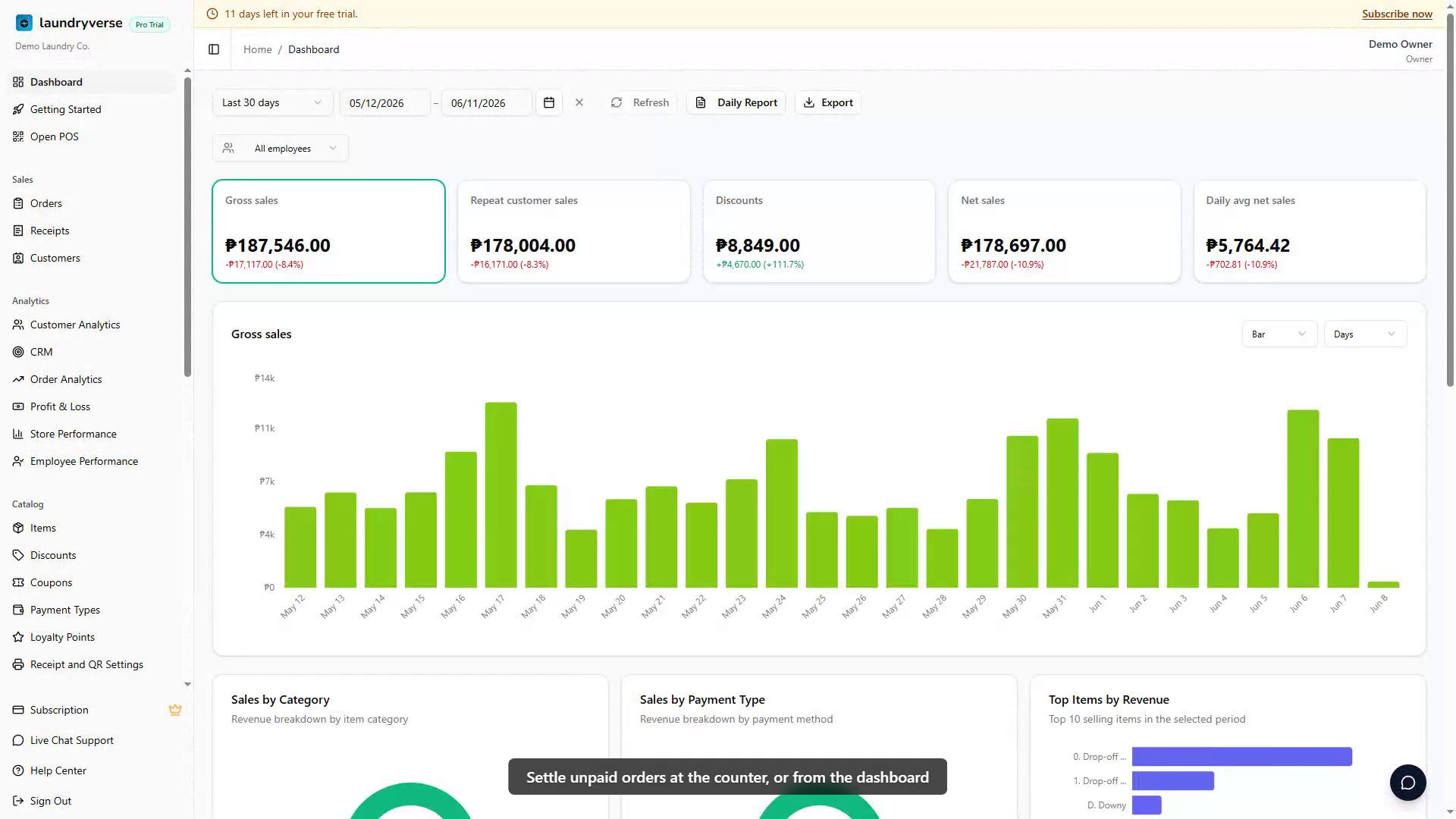Toggle the sidebar collapse icon

pos(214,49)
